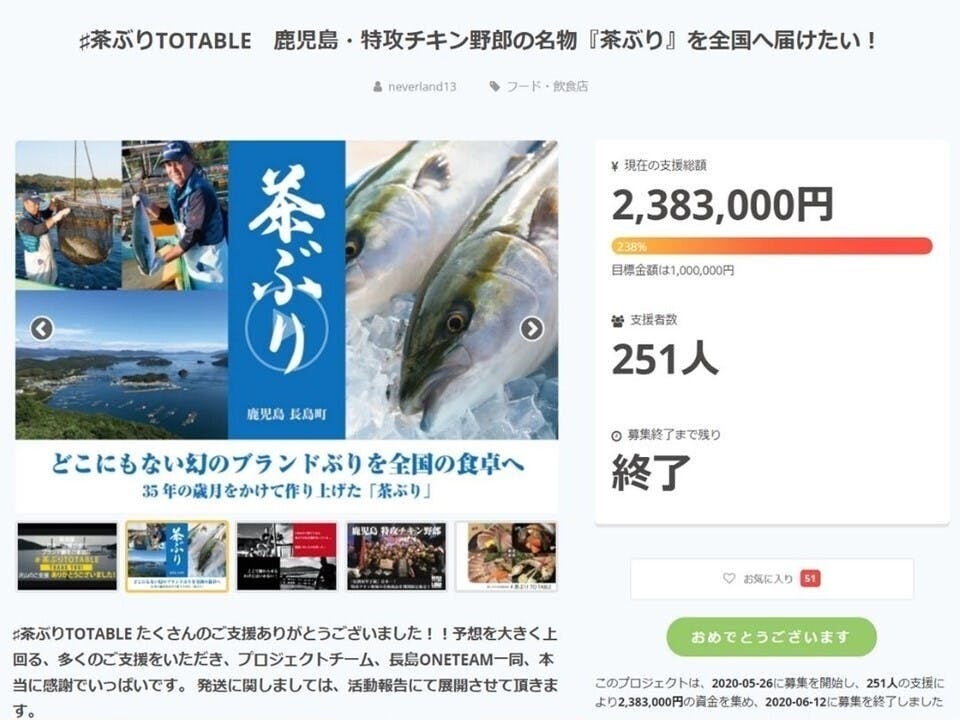
Task: Click the green おめでとうございます button
Action: pyautogui.click(x=771, y=637)
